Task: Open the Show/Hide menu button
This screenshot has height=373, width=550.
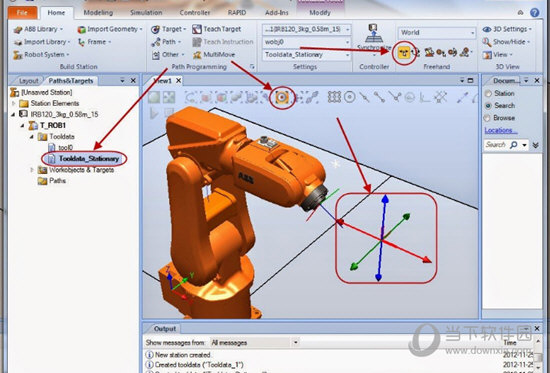Action: (506, 42)
